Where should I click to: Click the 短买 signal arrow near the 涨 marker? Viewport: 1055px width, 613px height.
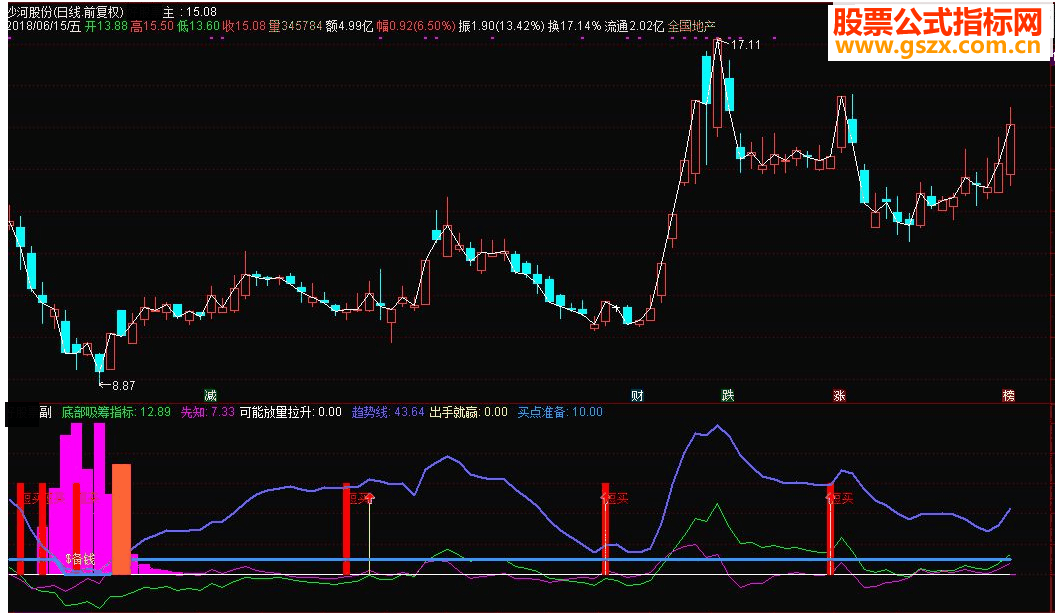click(839, 498)
